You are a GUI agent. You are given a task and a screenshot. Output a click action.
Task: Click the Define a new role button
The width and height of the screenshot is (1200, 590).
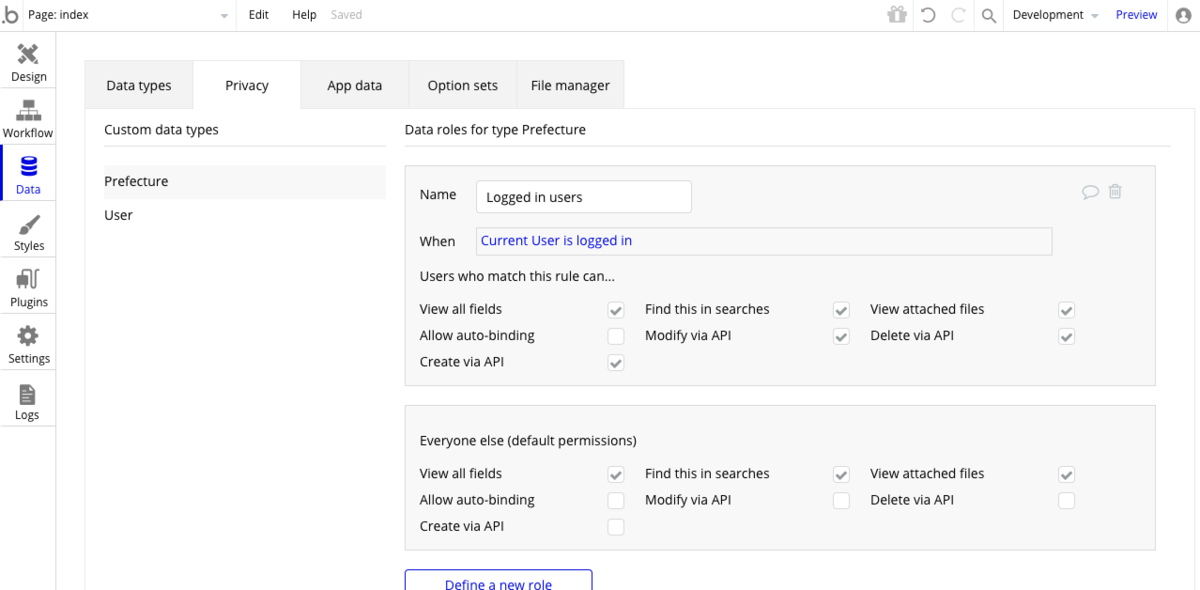pyautogui.click(x=498, y=581)
